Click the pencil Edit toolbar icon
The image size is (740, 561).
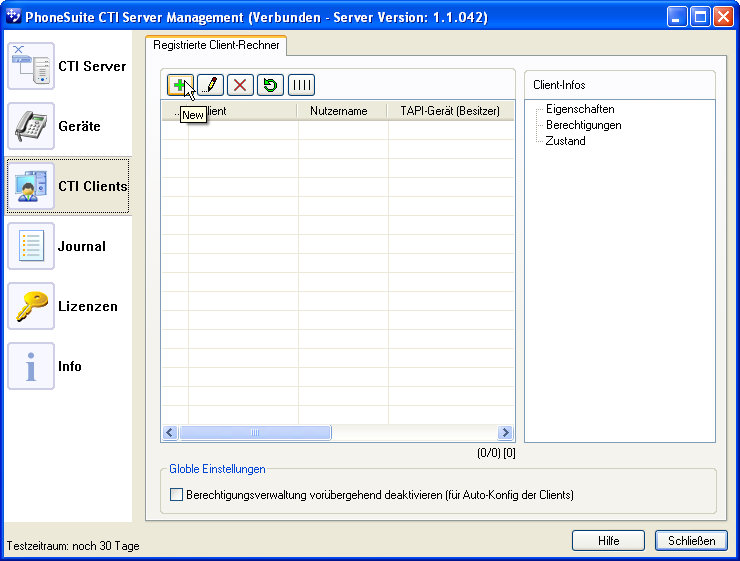211,85
